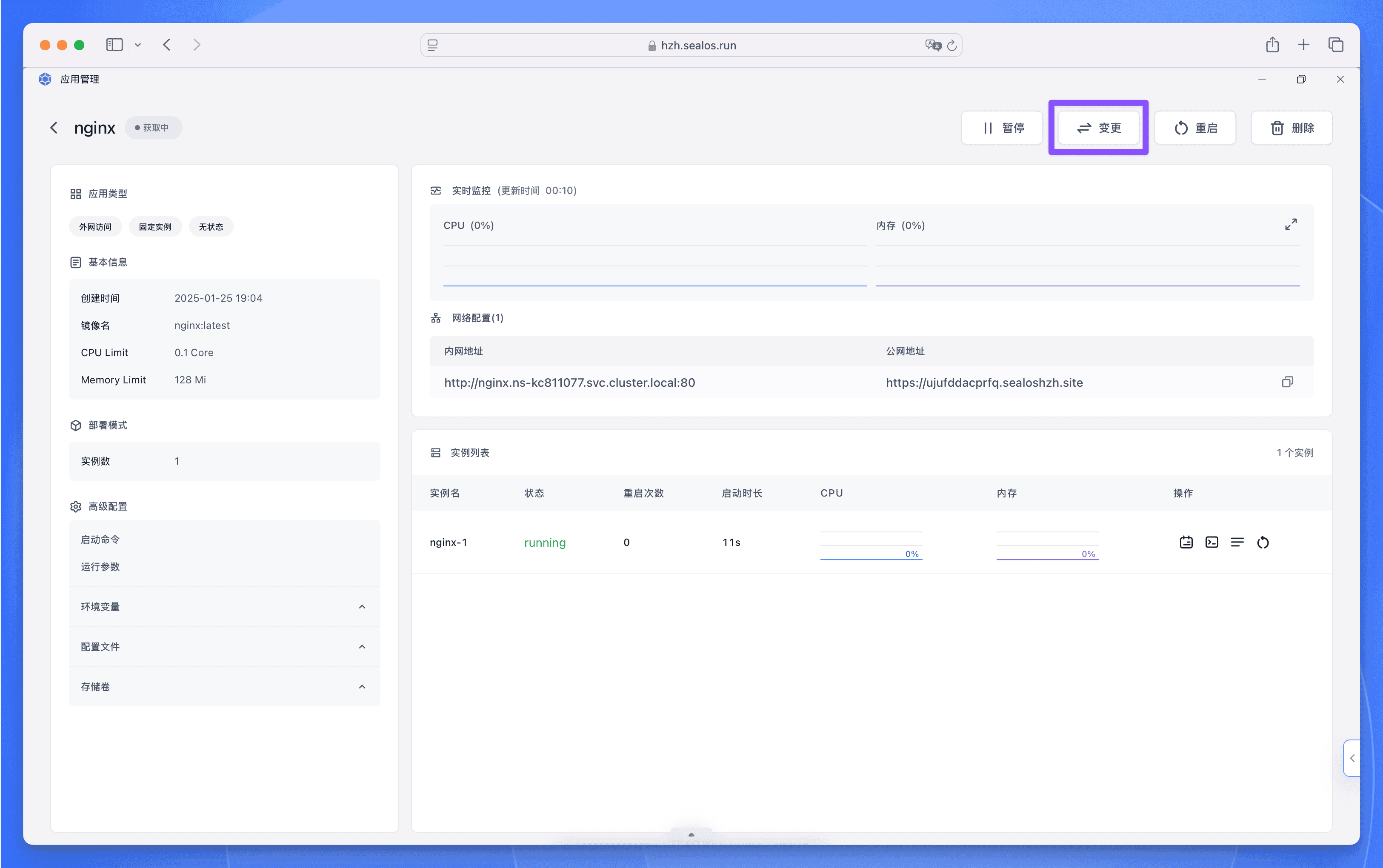Click the 启动命令 row
Screen dimensions: 1383x868
click(x=225, y=540)
